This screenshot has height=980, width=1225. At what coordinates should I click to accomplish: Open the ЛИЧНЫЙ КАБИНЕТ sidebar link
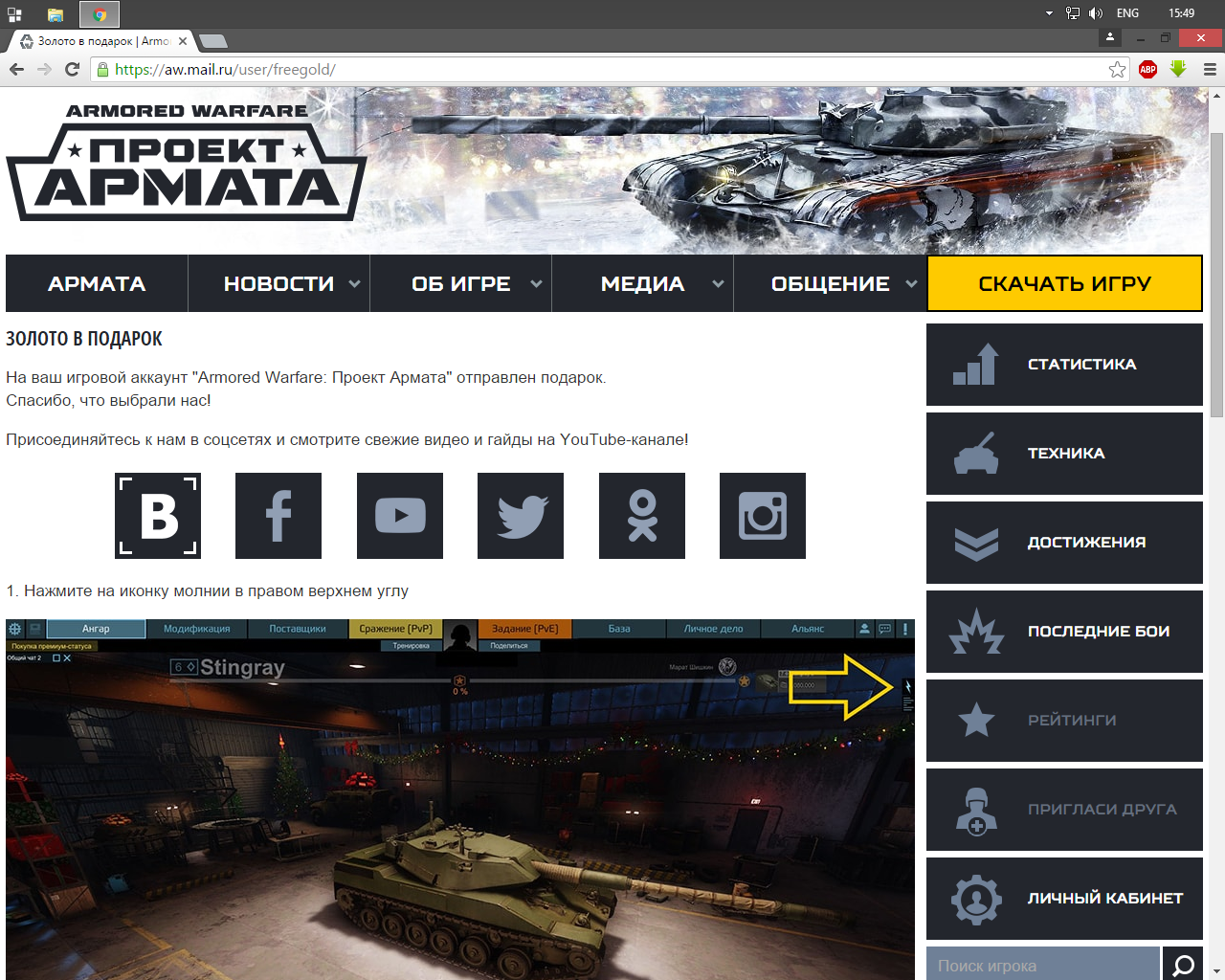[x=1064, y=899]
